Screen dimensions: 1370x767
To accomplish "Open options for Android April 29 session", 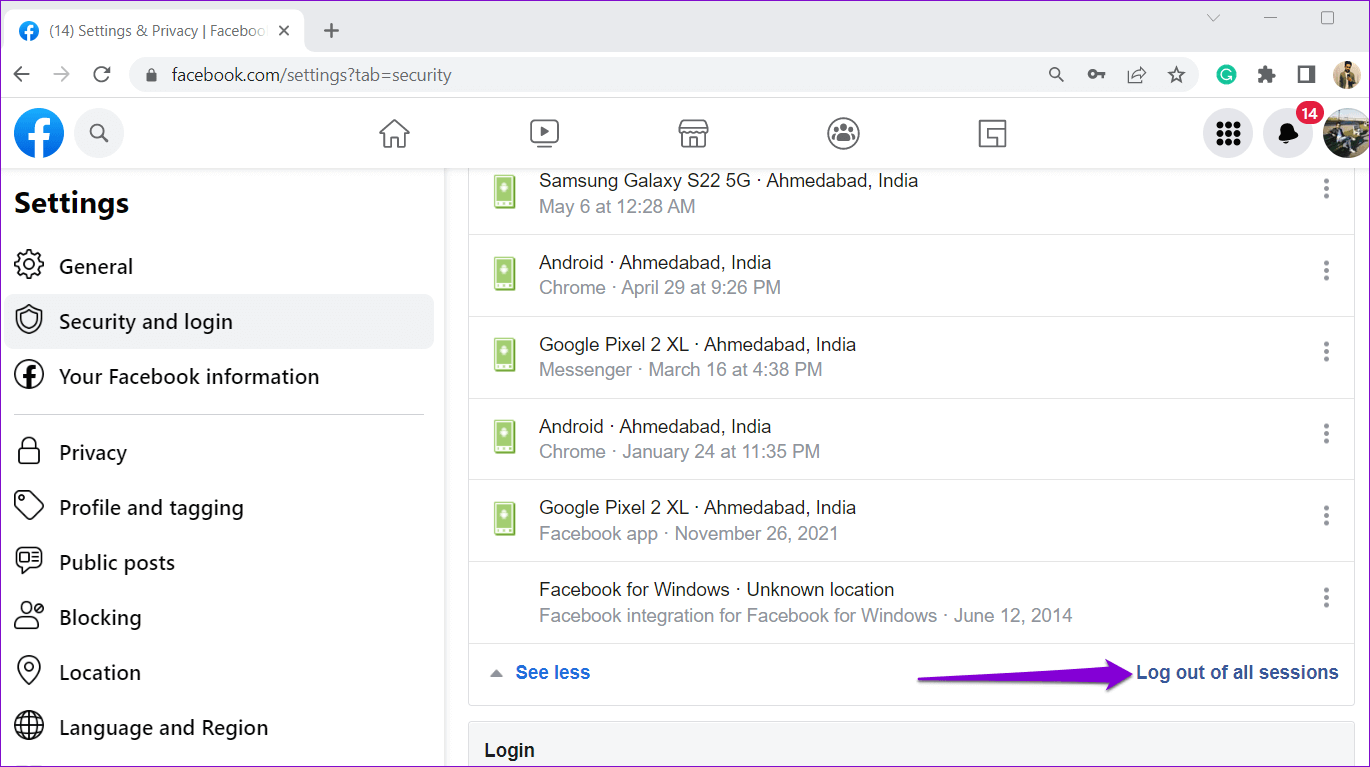I will coord(1326,270).
